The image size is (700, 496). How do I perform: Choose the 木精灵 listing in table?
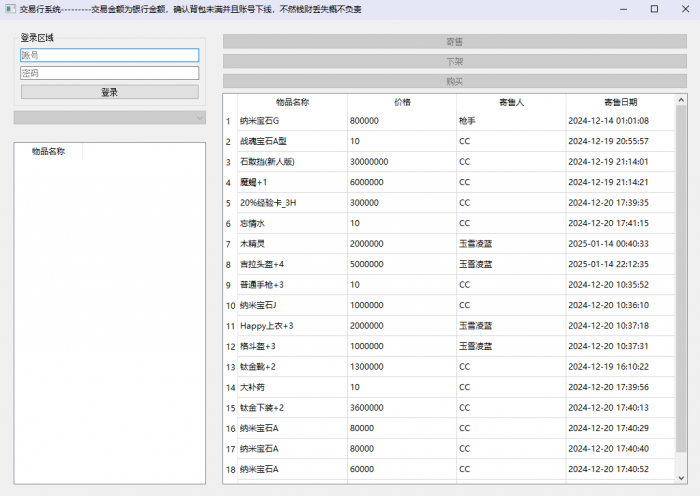point(291,244)
